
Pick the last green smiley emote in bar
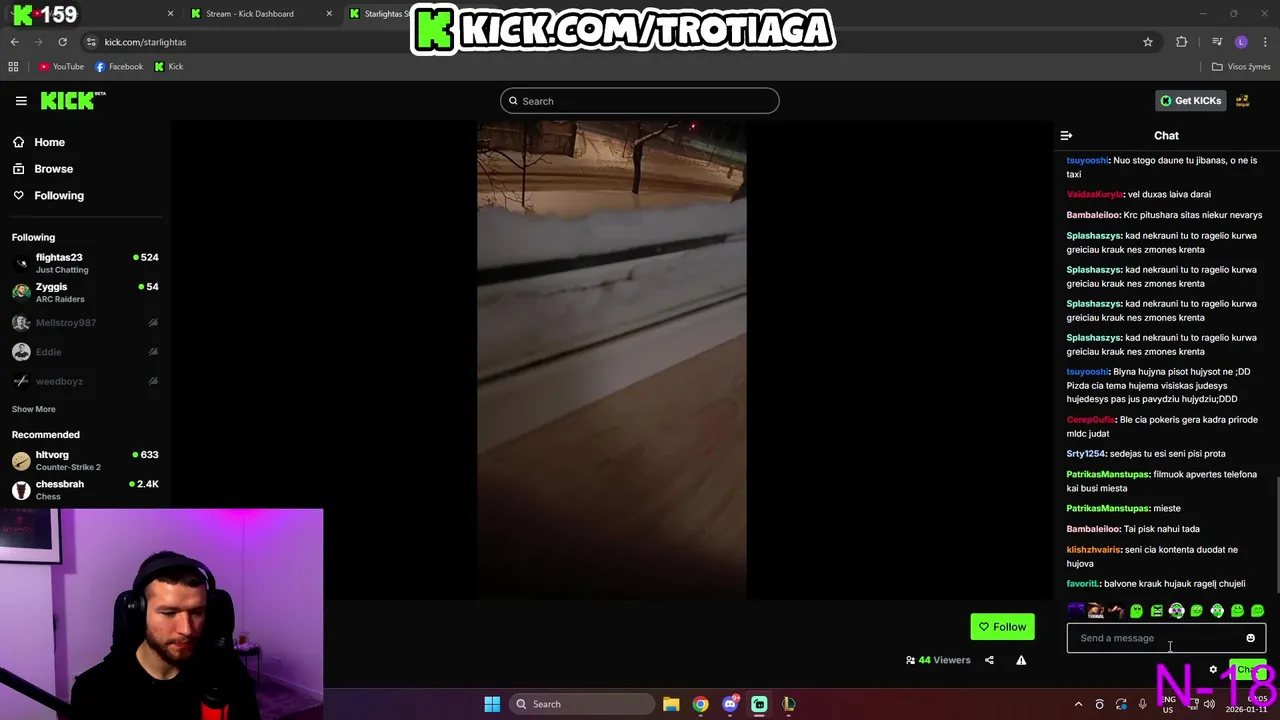pos(1257,610)
